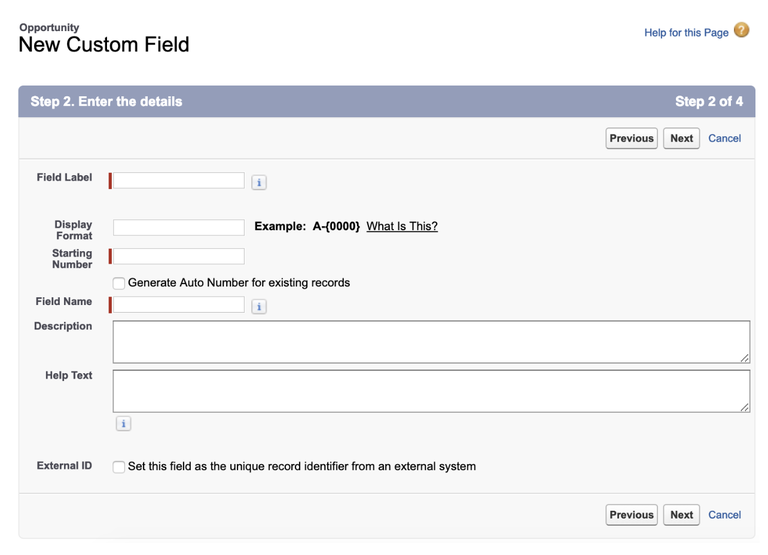Click info icon beside Field Name input
Image resolution: width=768 pixels, height=555 pixels.
tap(259, 307)
